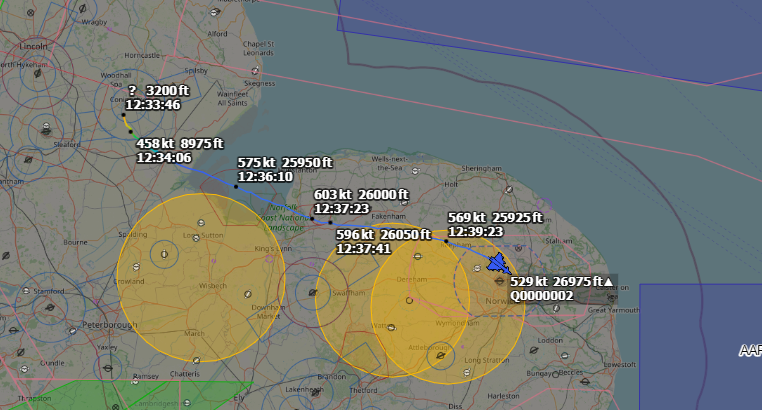762x410 pixels.
Task: Select the airfield symbol near Attleborough
Action: 441,356
